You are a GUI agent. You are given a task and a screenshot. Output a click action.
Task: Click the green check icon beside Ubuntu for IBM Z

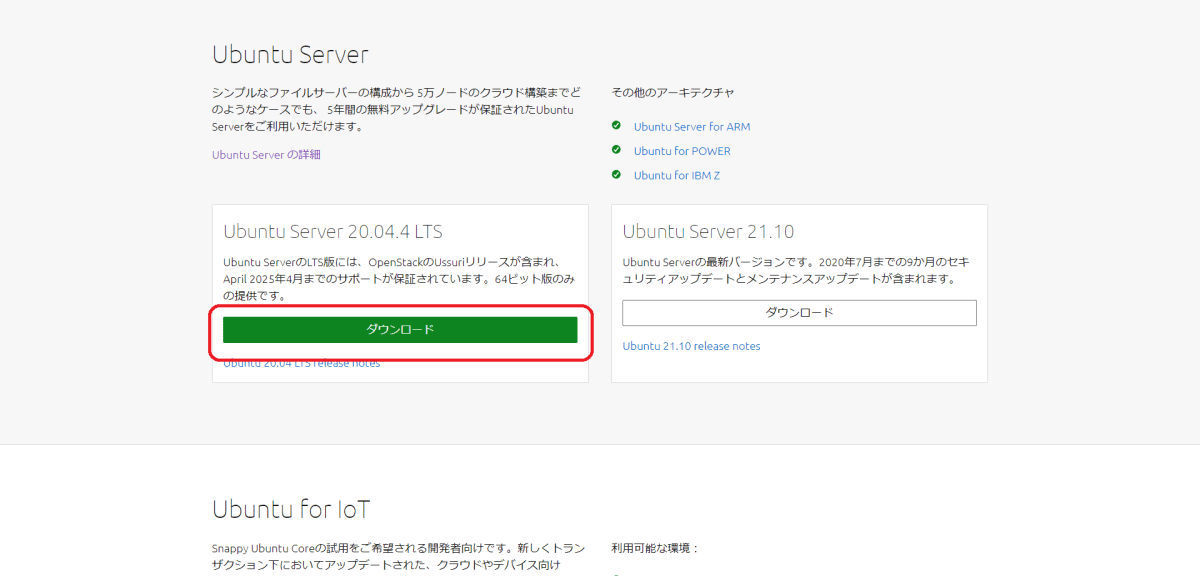click(x=617, y=174)
